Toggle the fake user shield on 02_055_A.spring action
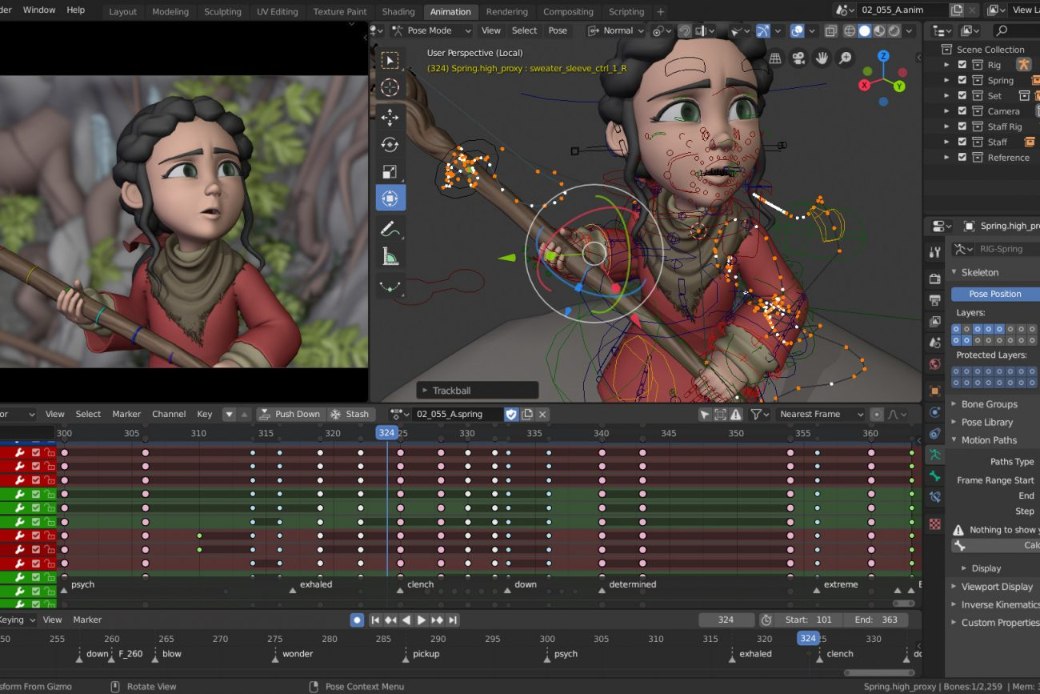This screenshot has width=1040, height=694. pyautogui.click(x=511, y=413)
